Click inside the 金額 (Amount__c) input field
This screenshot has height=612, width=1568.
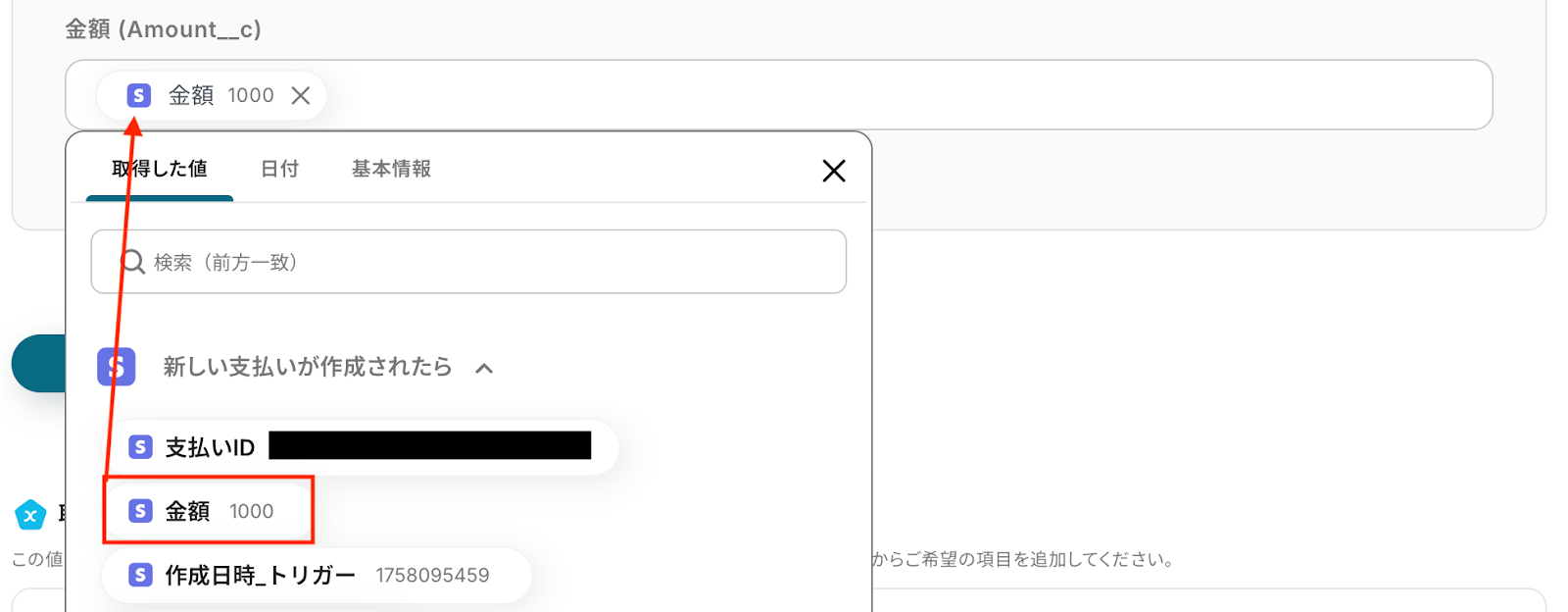tap(882, 95)
